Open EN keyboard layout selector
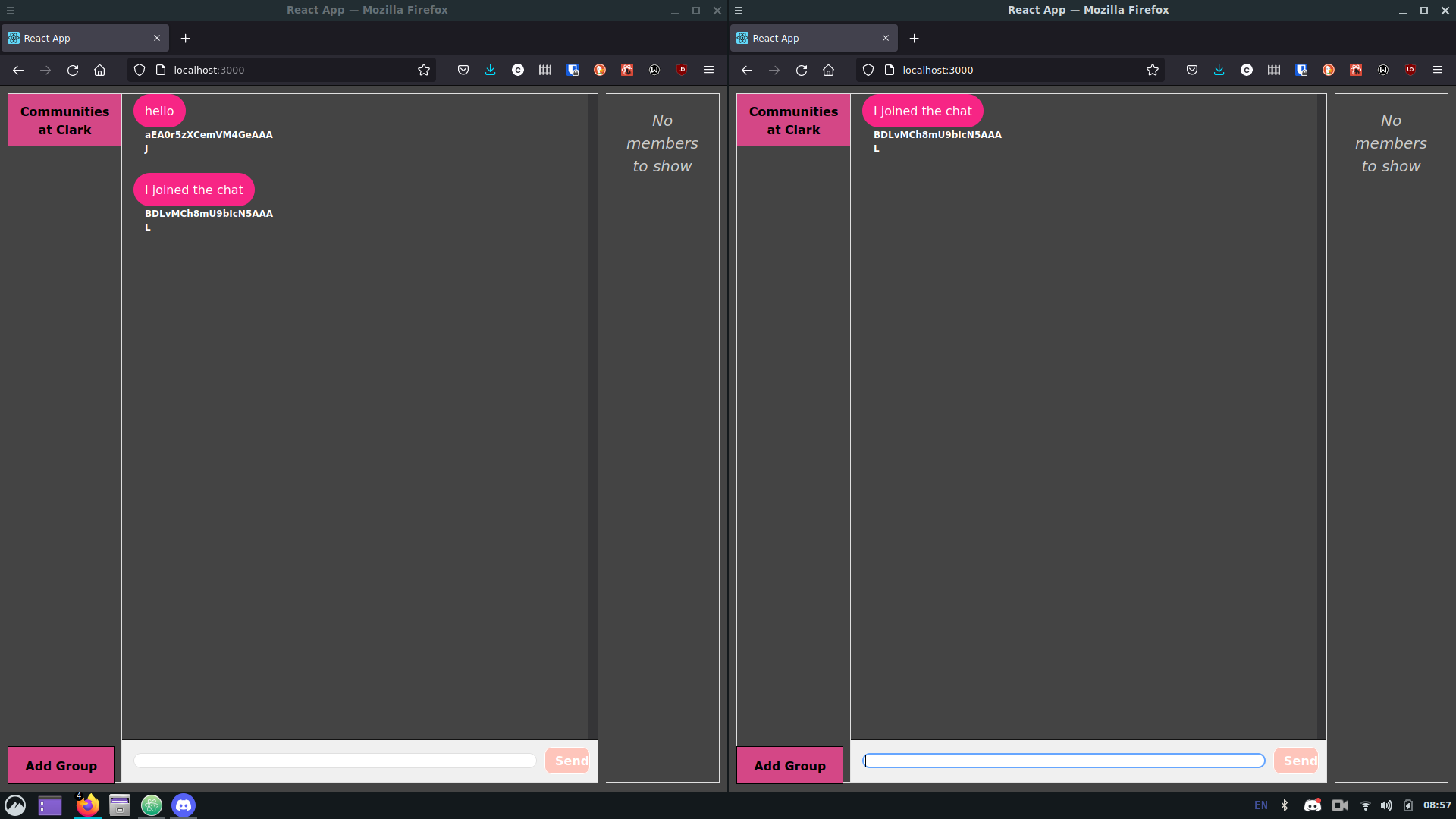Viewport: 1456px width, 819px height. [x=1260, y=805]
